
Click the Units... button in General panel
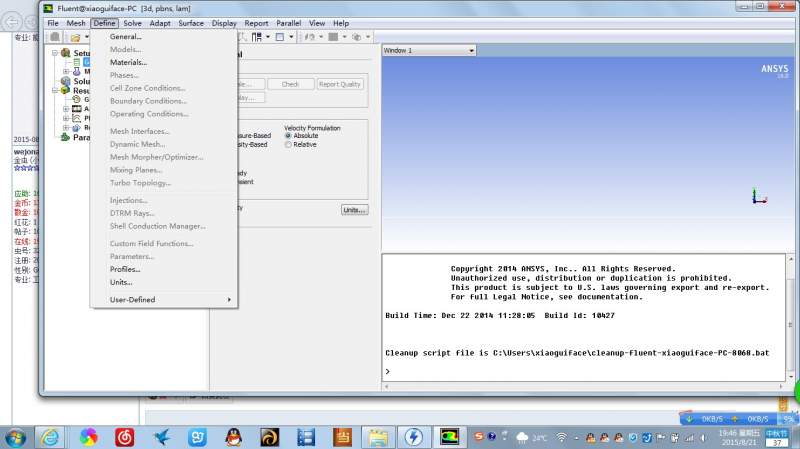355,210
